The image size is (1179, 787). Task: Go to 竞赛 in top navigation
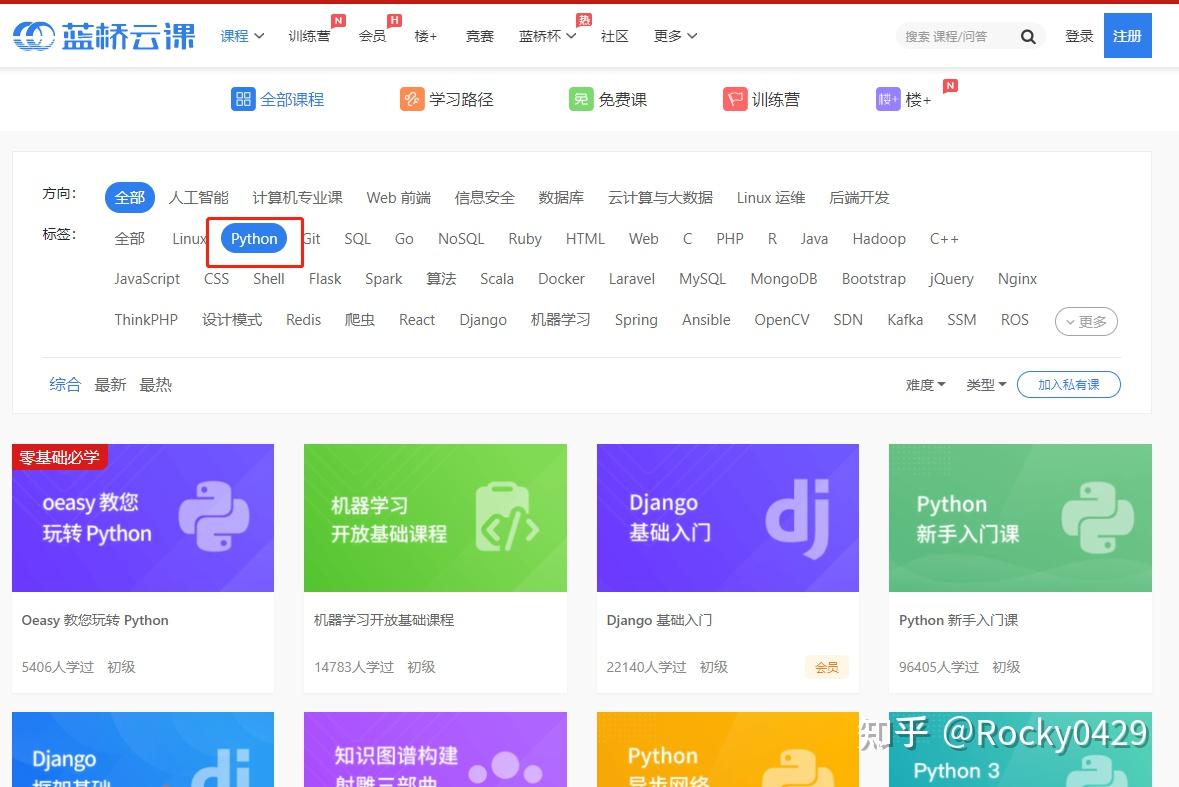[480, 36]
